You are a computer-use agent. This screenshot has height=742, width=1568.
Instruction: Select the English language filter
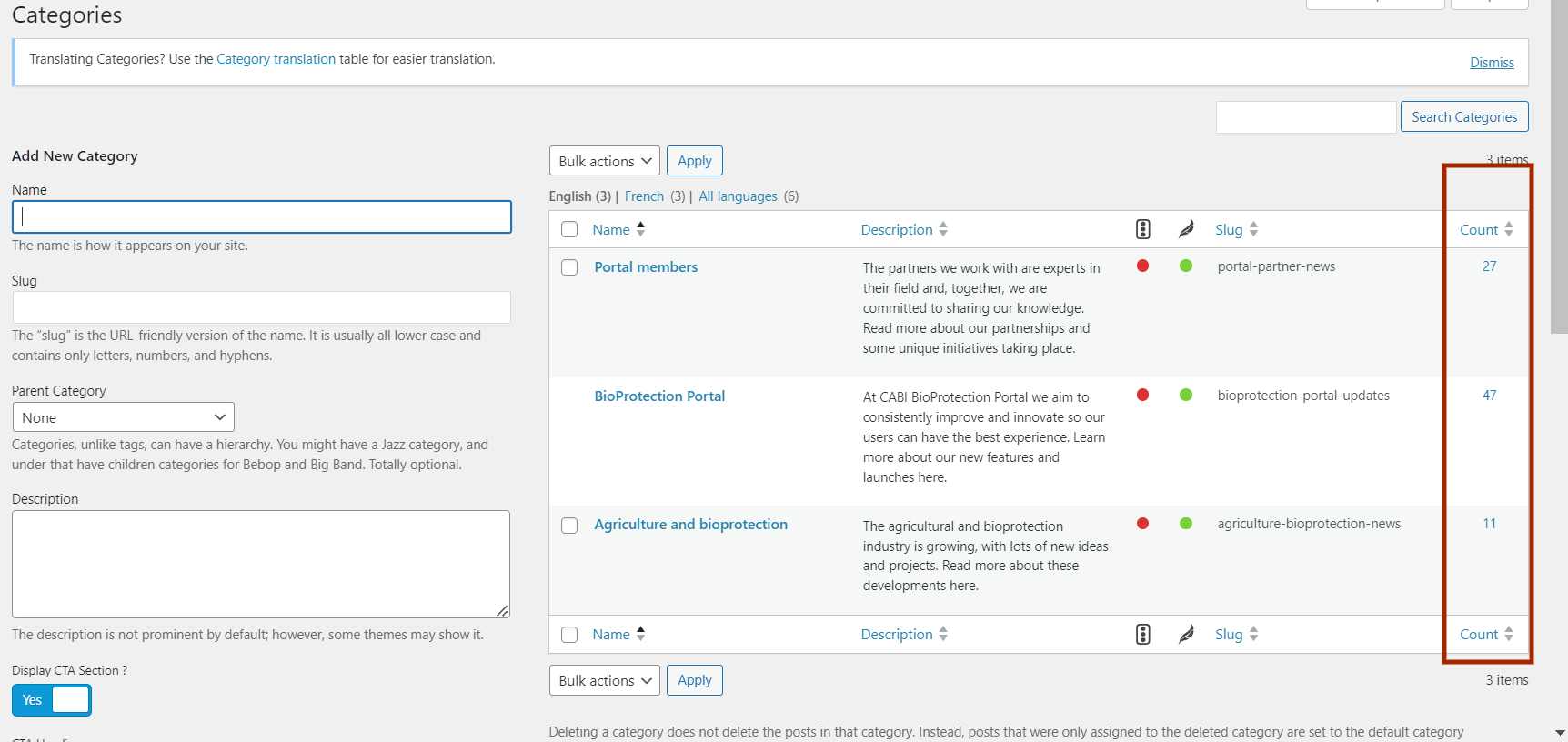pos(580,196)
